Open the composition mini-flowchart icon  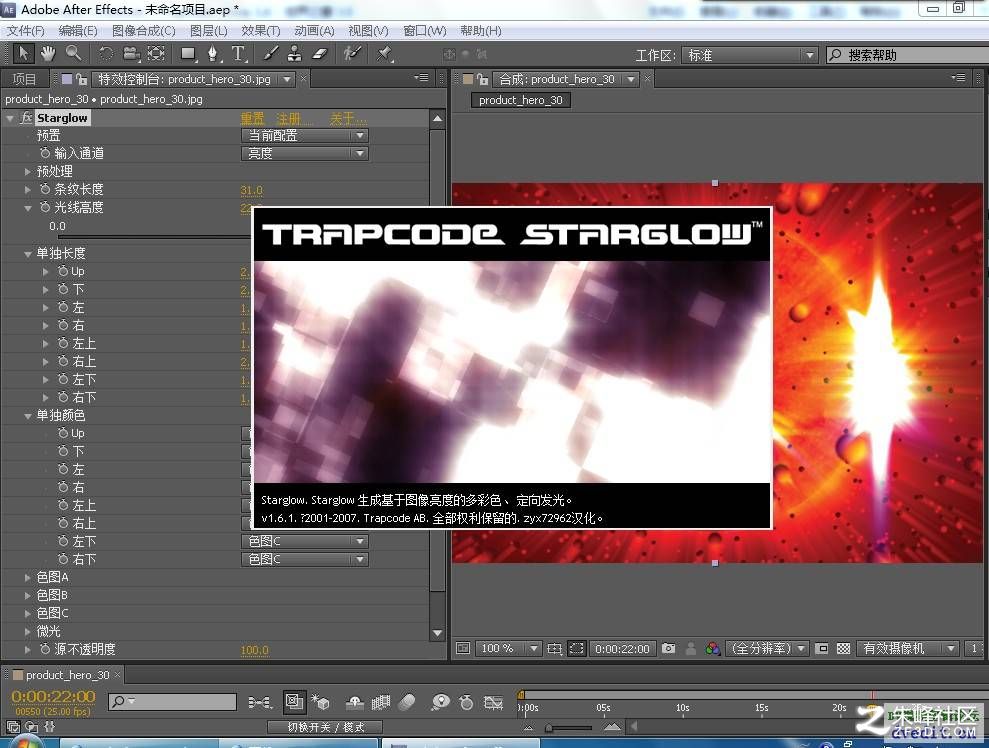pos(259,701)
